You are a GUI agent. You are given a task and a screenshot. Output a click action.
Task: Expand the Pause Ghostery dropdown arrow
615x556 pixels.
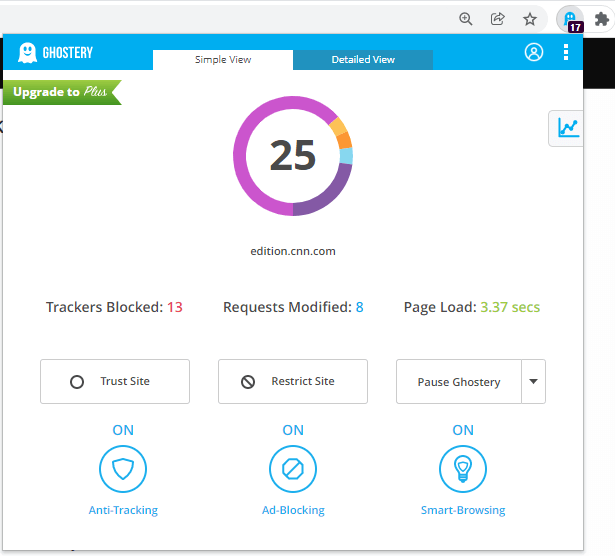pyautogui.click(x=533, y=382)
